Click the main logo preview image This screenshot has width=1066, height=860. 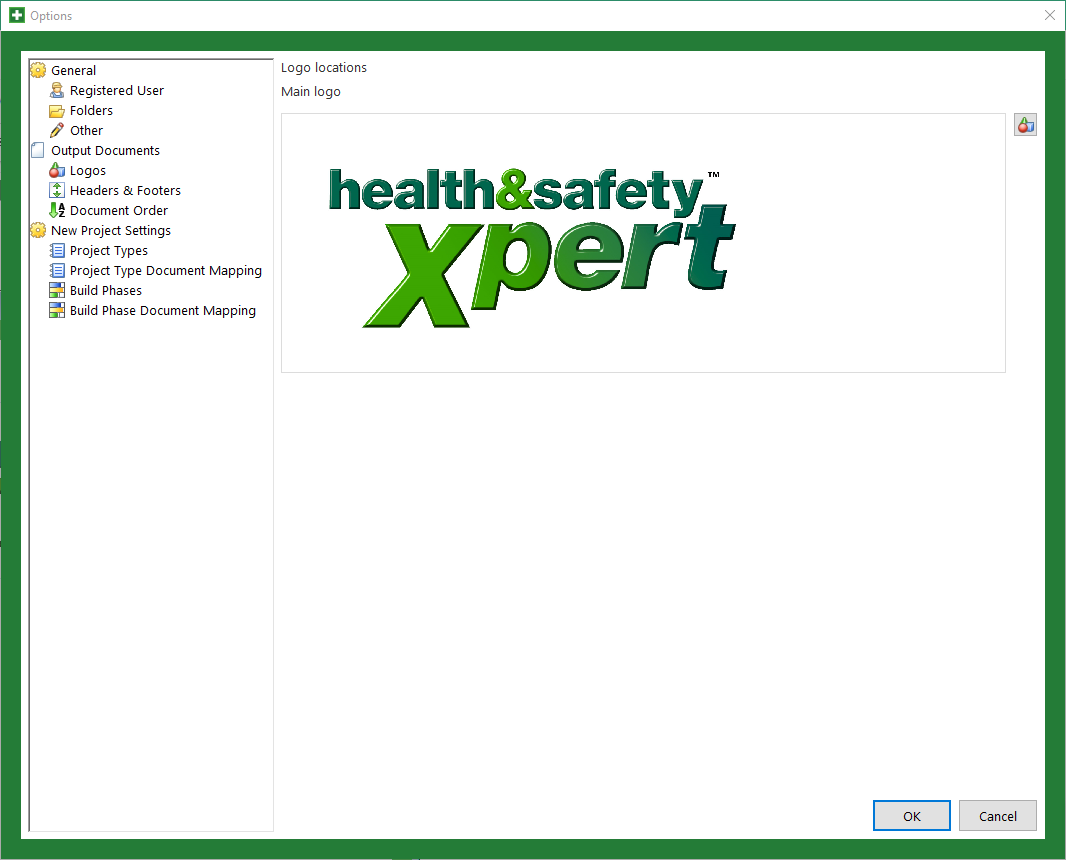coord(643,243)
